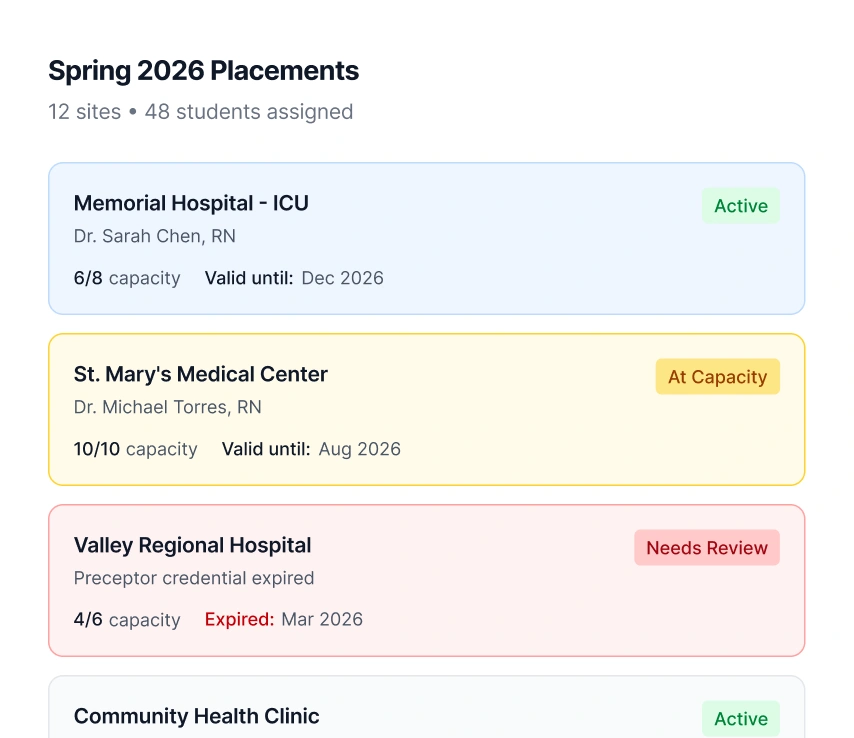
Task: Click the Needs Review badge on Valley Regional
Action: pyautogui.click(x=706, y=548)
